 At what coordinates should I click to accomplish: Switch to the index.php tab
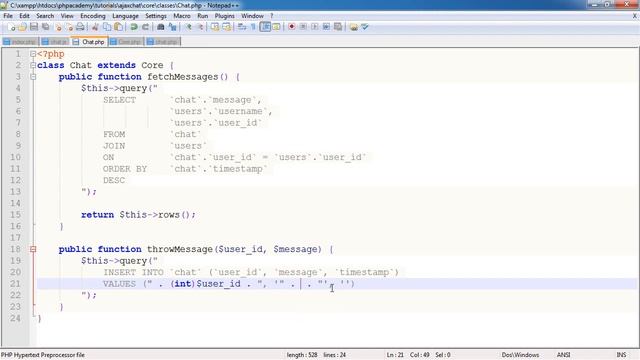coord(20,42)
